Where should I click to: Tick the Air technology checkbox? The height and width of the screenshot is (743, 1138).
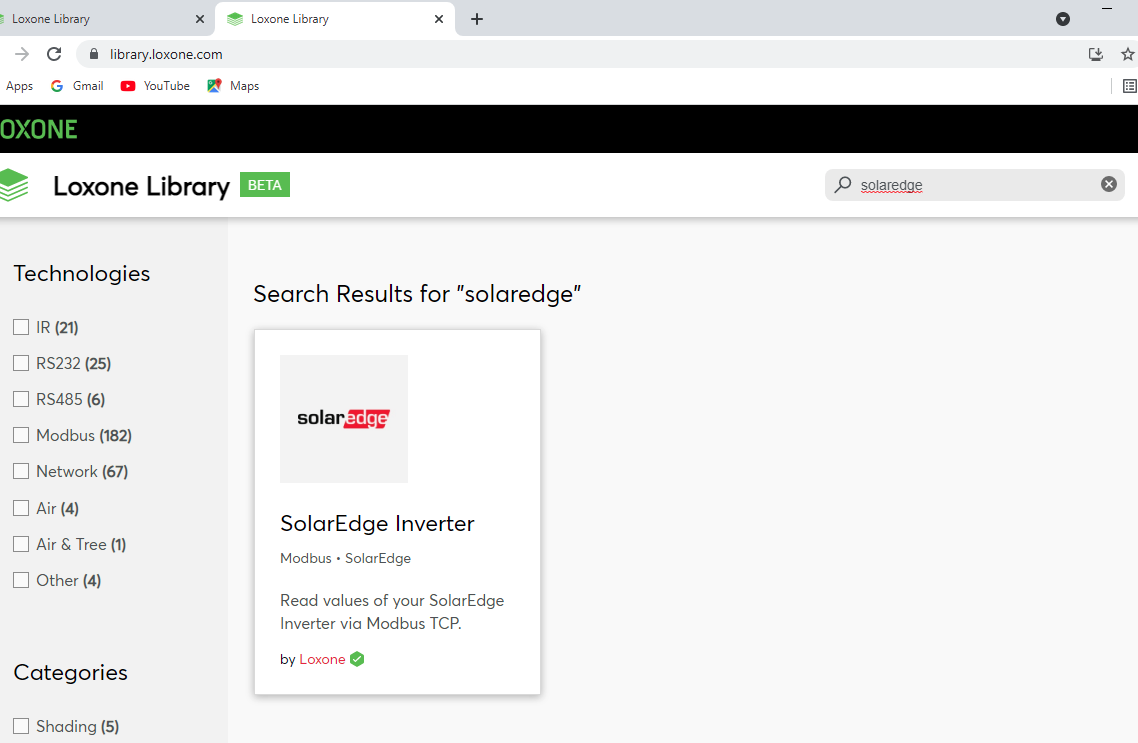click(x=21, y=508)
